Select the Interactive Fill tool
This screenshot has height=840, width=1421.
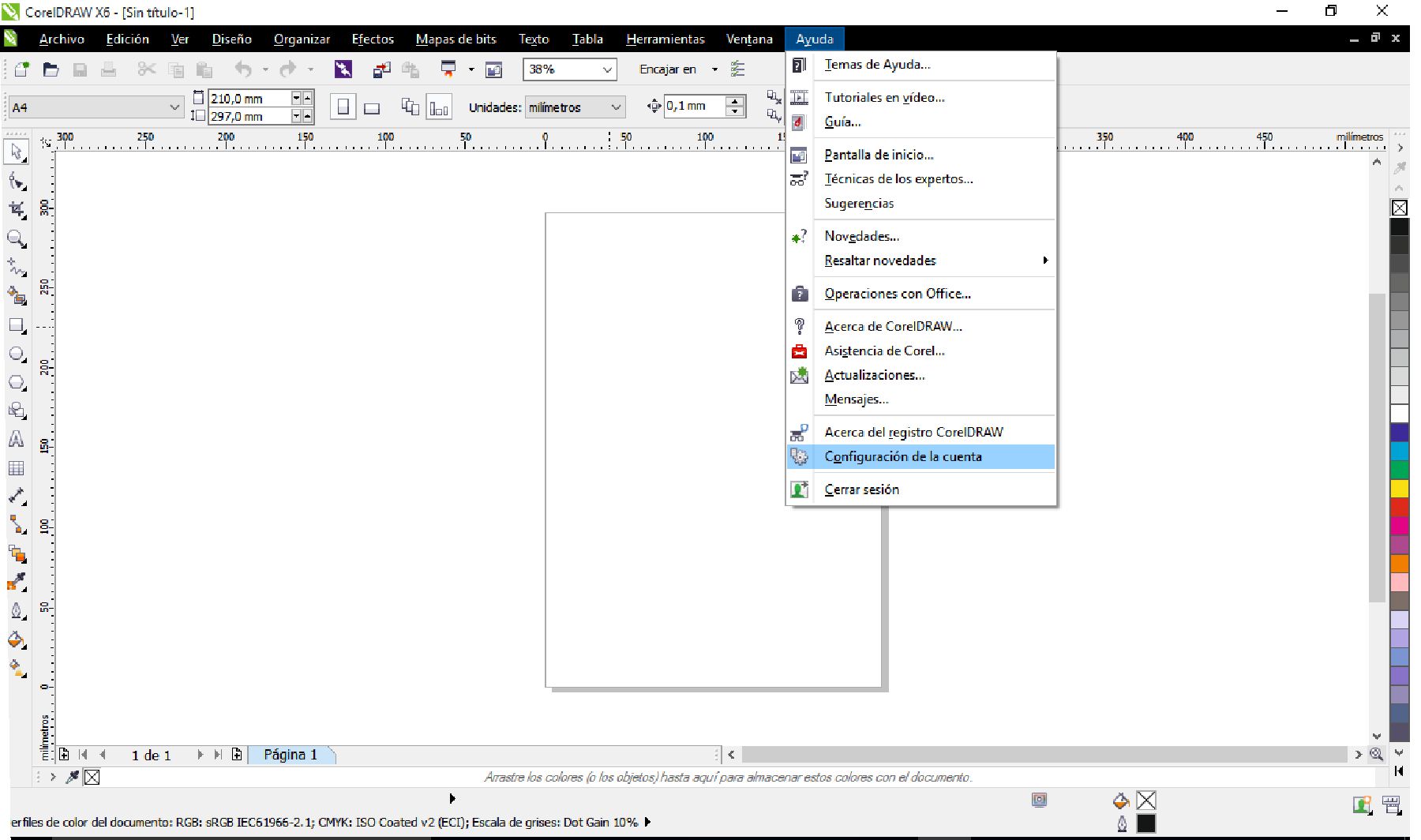click(x=17, y=668)
